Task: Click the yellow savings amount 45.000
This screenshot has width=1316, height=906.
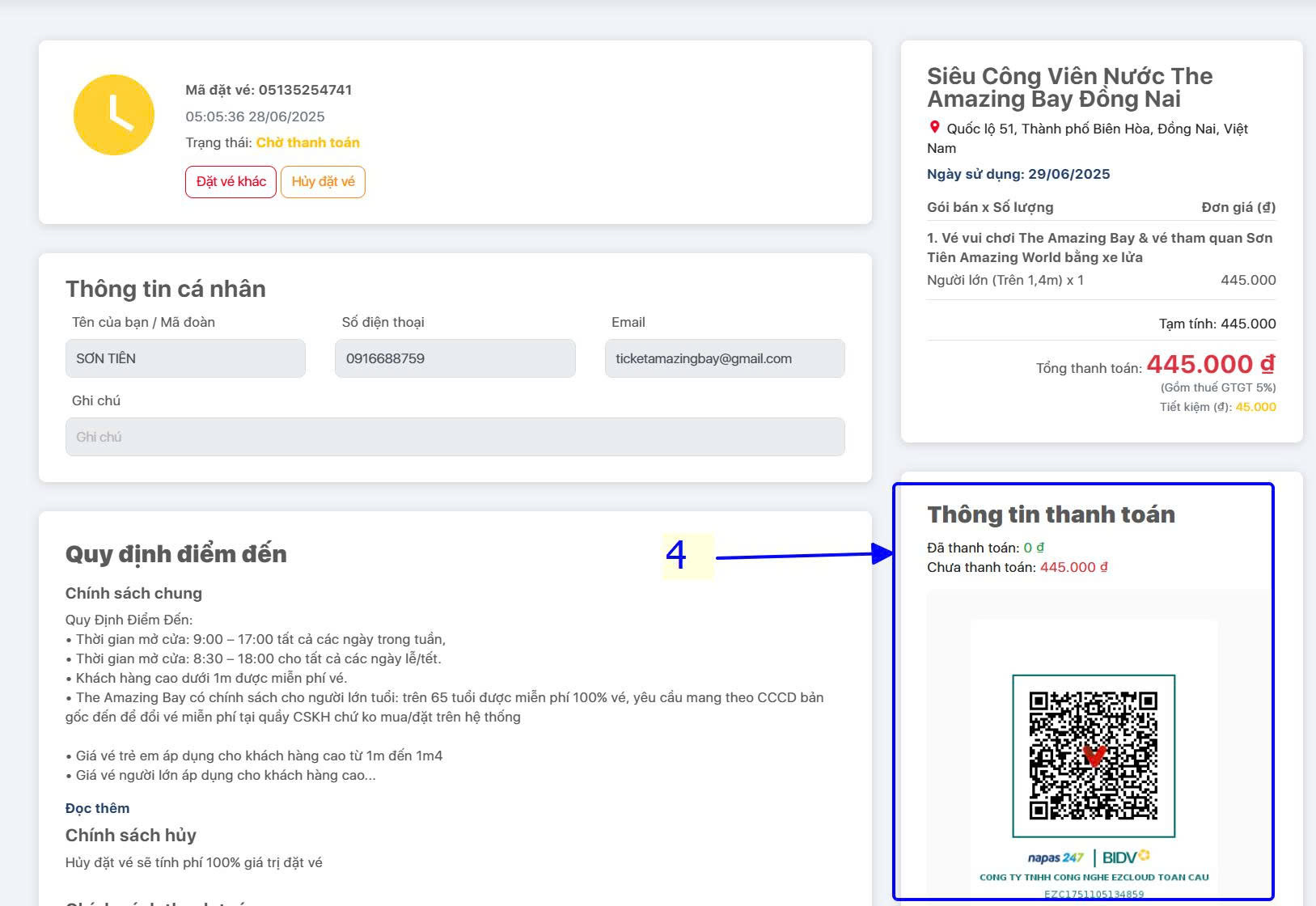Action: pyautogui.click(x=1255, y=407)
